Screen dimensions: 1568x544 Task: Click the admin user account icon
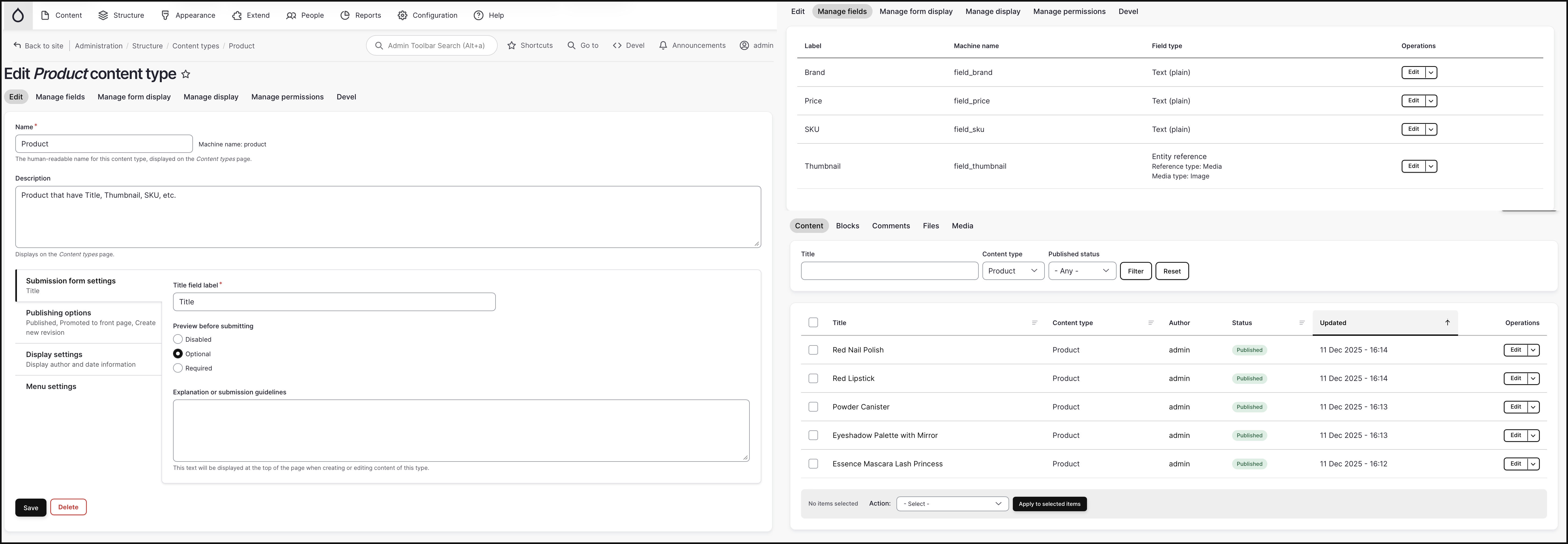pyautogui.click(x=744, y=46)
